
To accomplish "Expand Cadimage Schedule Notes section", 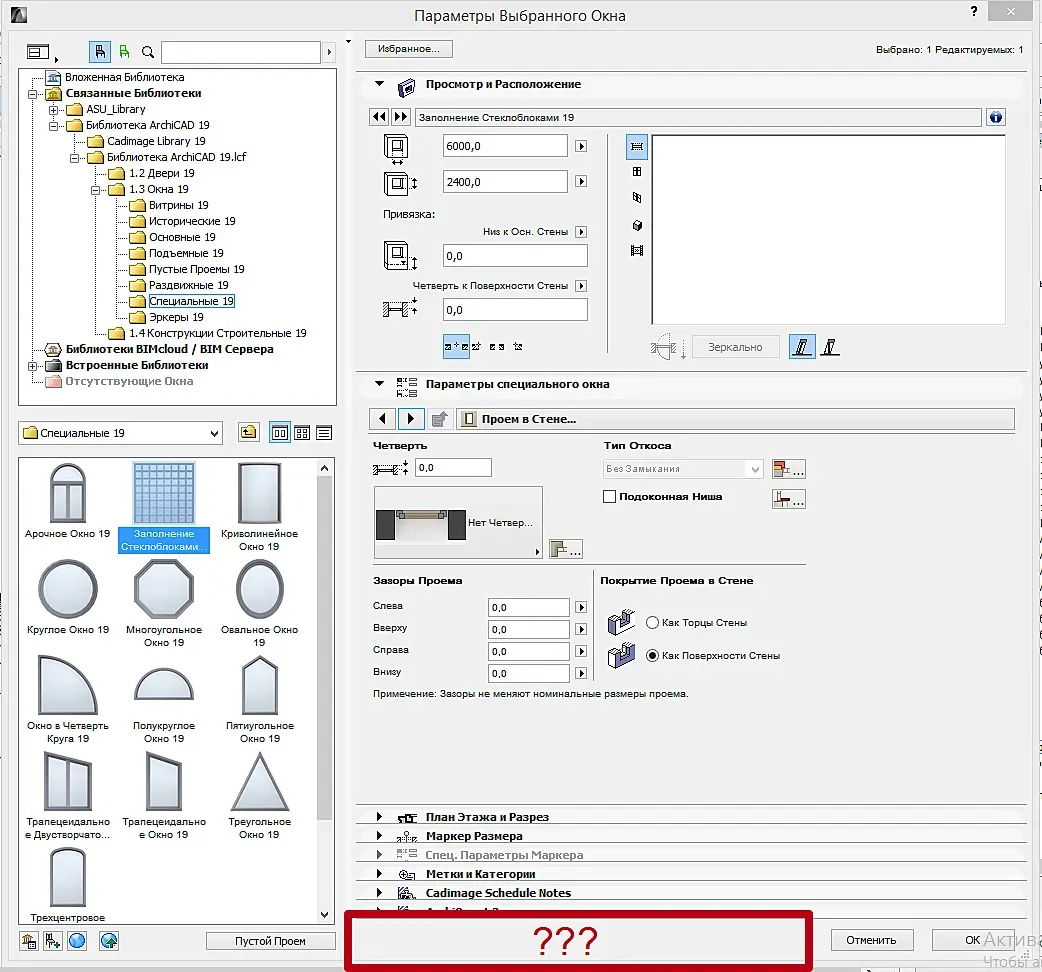I will [x=379, y=892].
